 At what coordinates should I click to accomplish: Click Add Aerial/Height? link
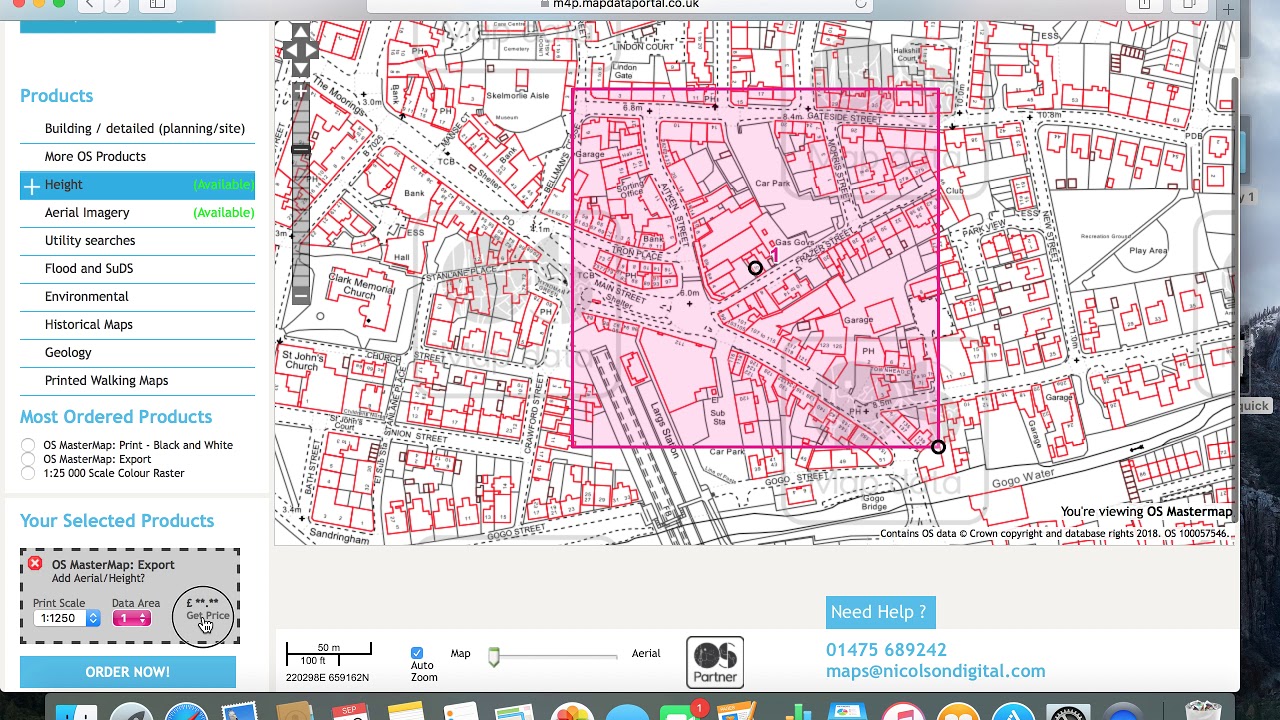pyautogui.click(x=98, y=579)
